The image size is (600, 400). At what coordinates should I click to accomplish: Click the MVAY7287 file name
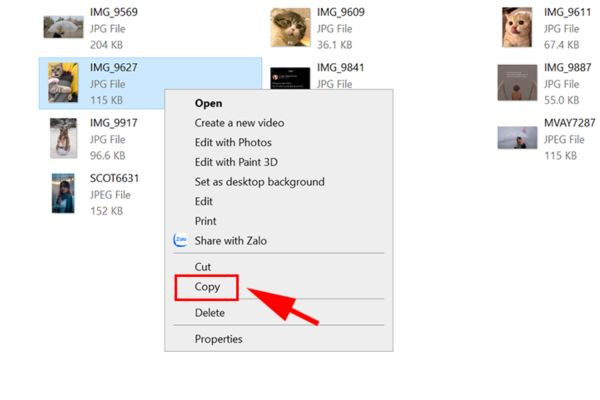pyautogui.click(x=570, y=123)
